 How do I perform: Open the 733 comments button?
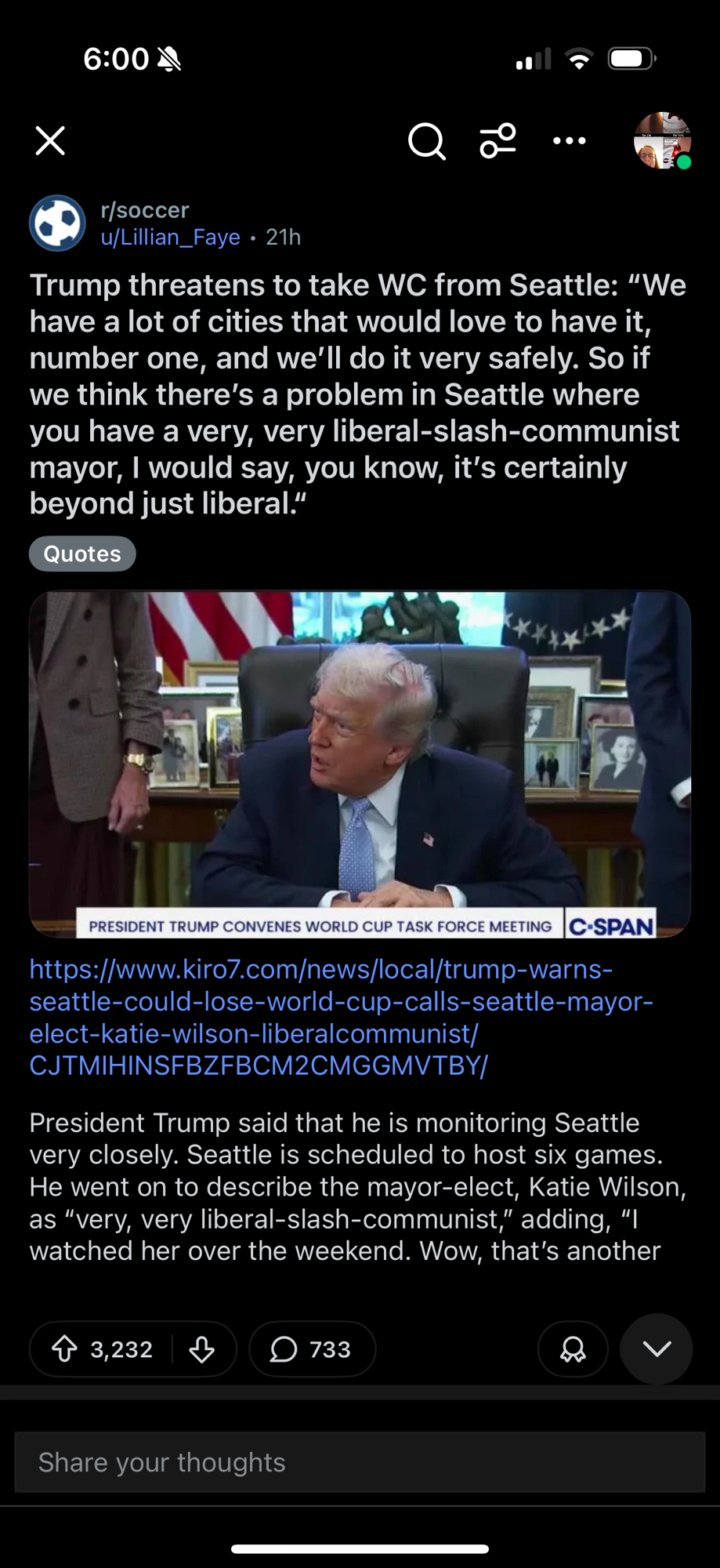[x=312, y=1349]
